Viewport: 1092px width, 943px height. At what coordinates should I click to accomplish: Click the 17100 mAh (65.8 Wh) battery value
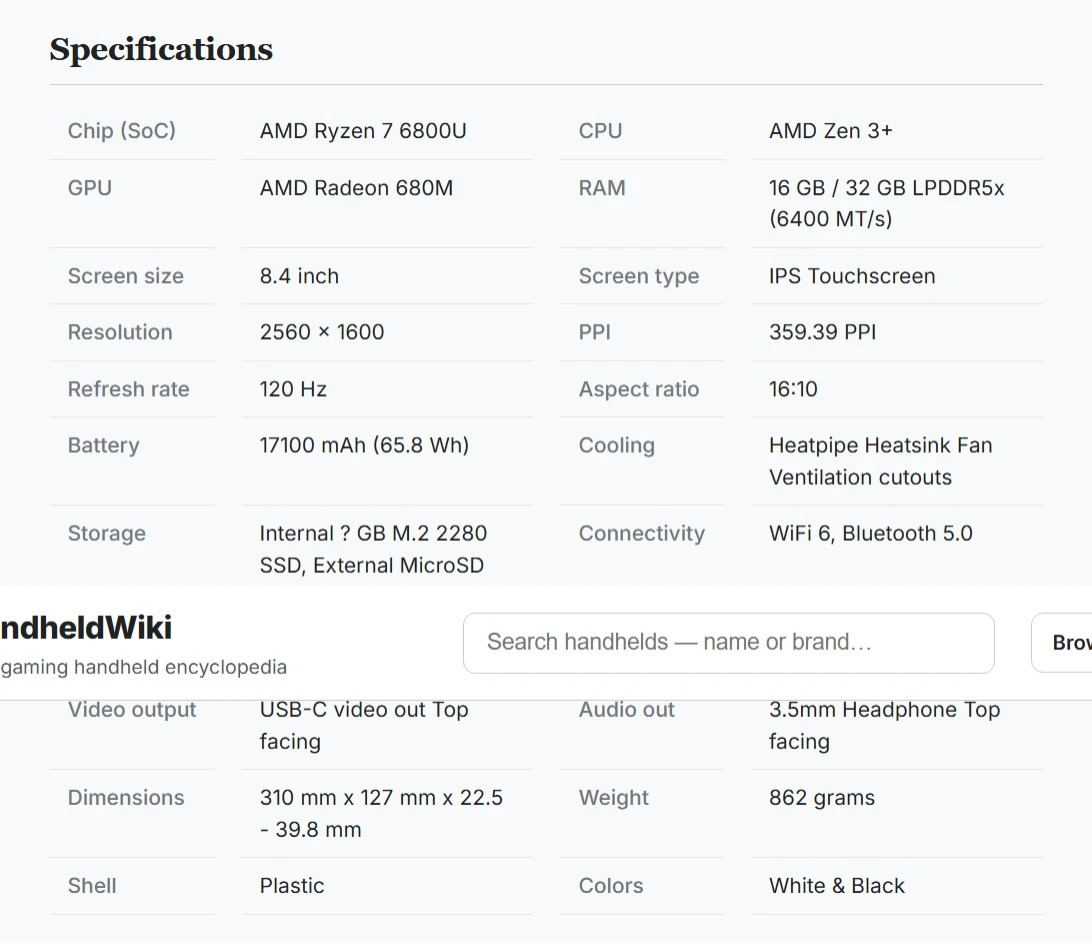[364, 446]
